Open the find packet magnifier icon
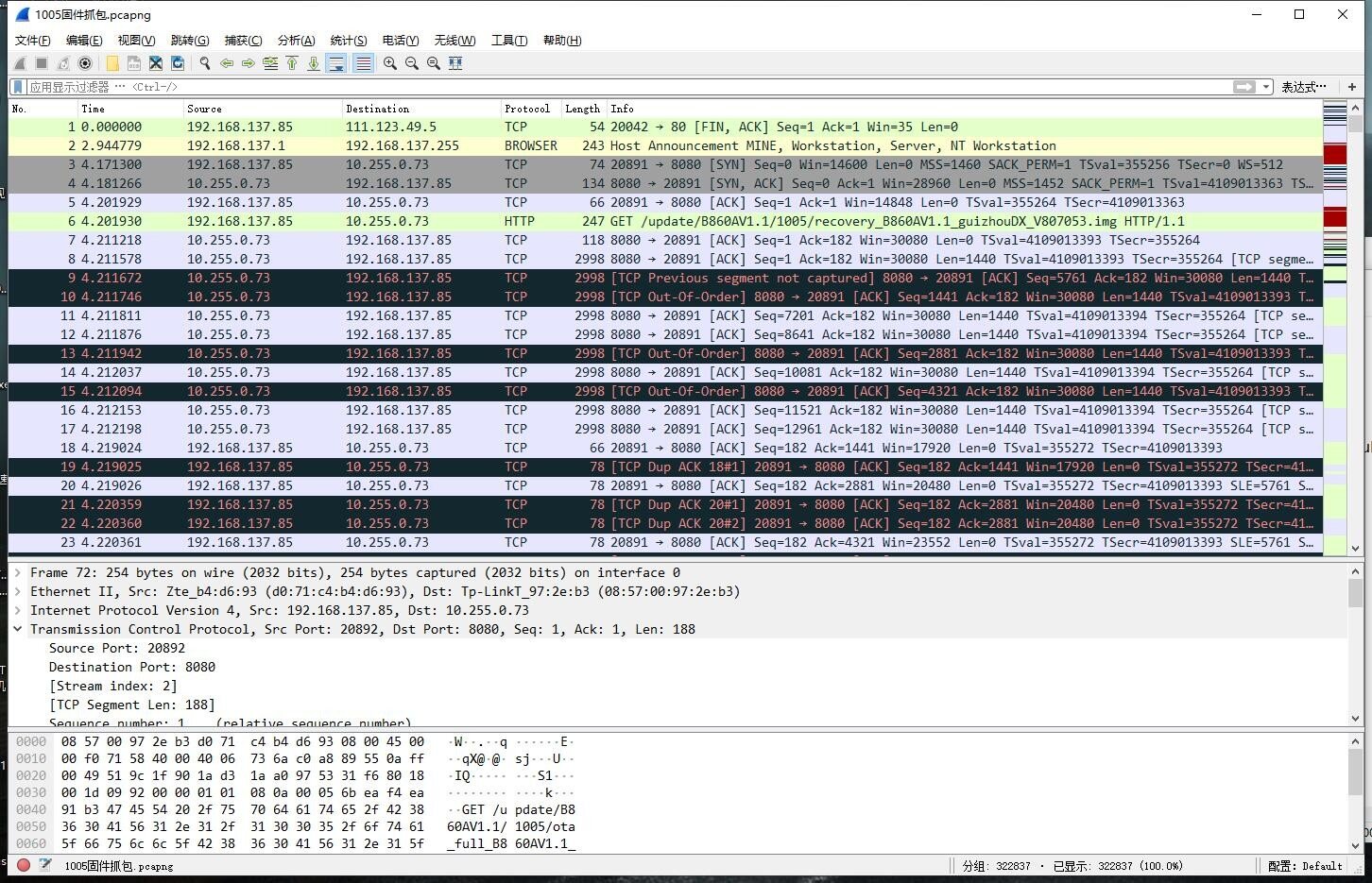Screen dimensions: 1372x883 [204, 63]
